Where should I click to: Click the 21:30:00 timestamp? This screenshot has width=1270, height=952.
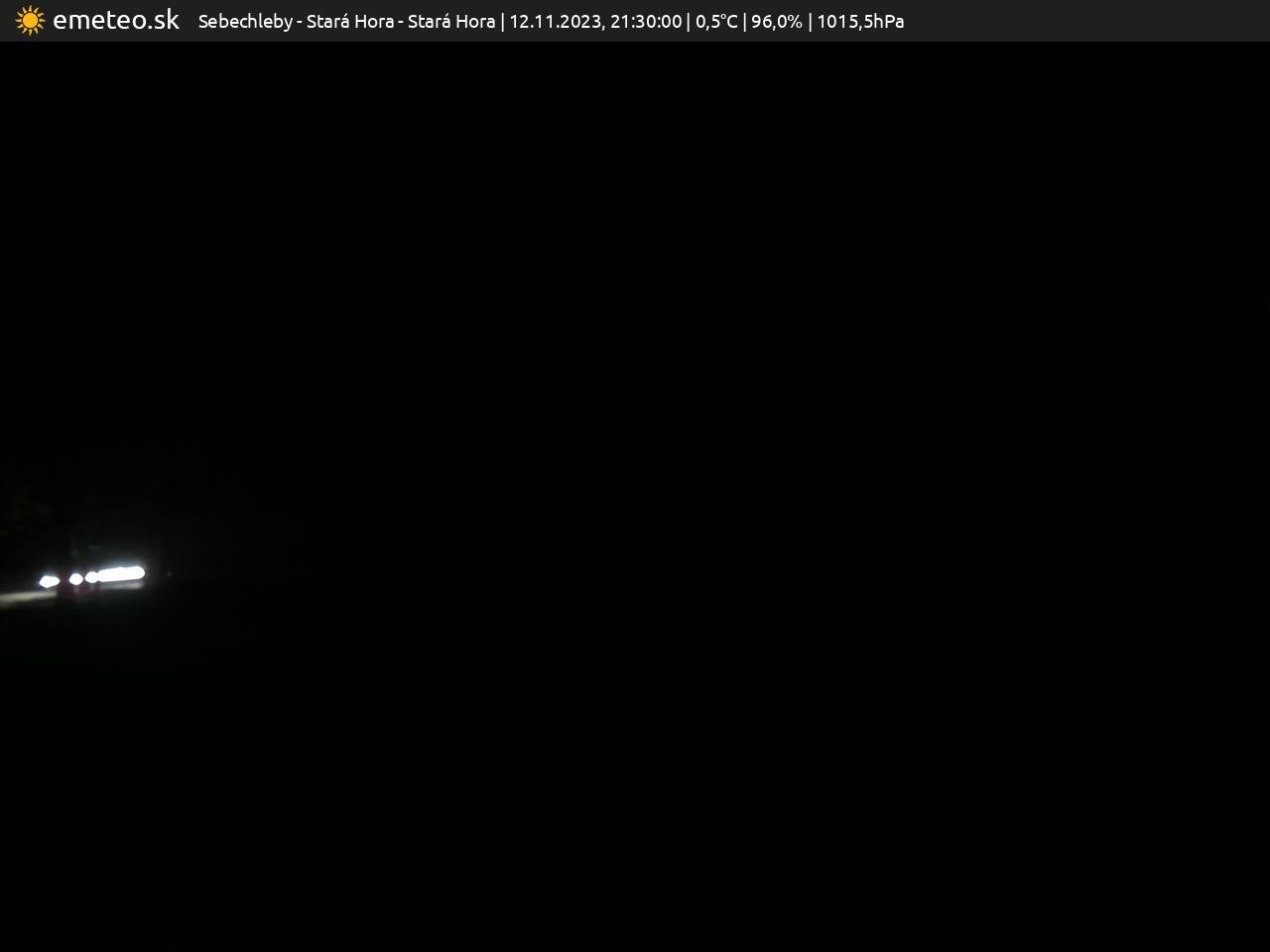pos(646,21)
